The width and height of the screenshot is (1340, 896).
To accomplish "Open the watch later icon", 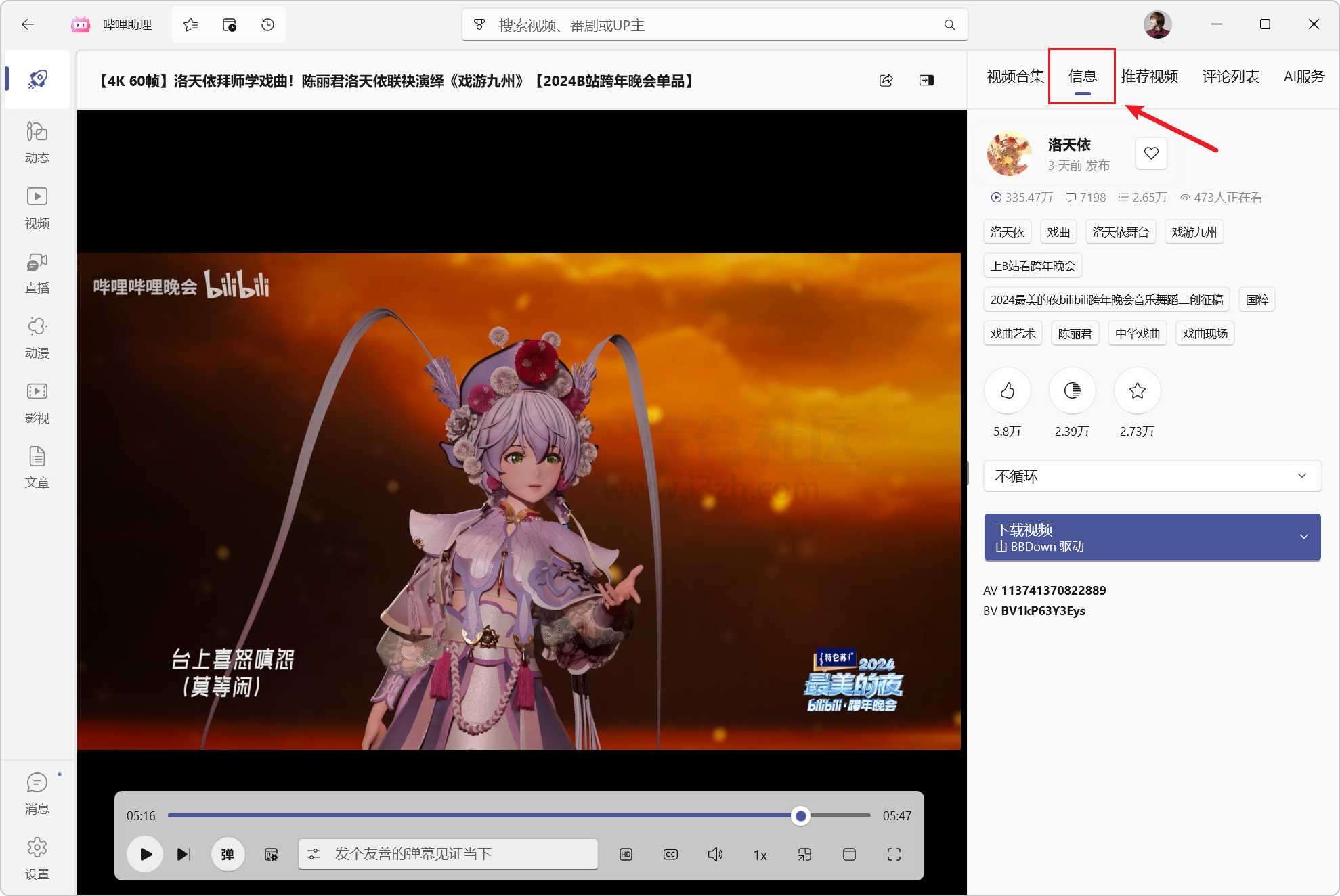I will [229, 25].
